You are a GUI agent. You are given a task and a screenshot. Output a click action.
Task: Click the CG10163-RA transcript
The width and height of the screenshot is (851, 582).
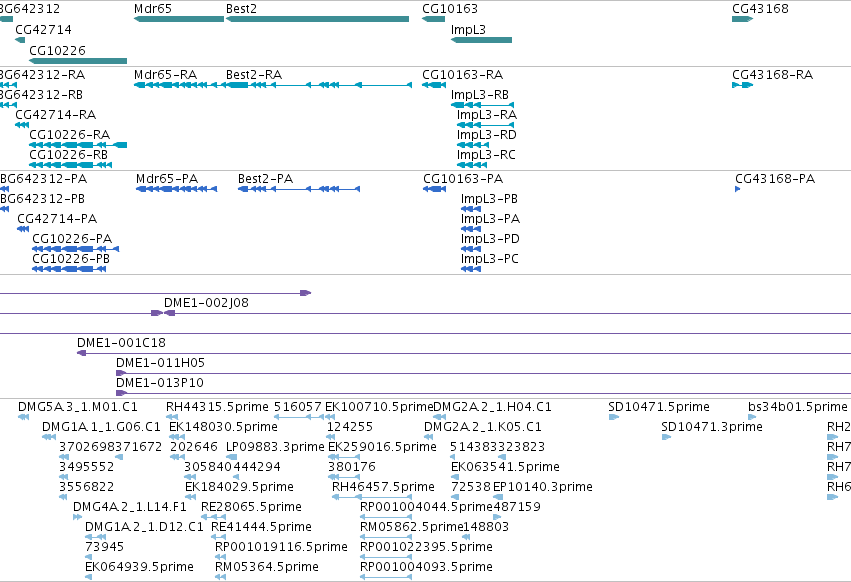(434, 85)
